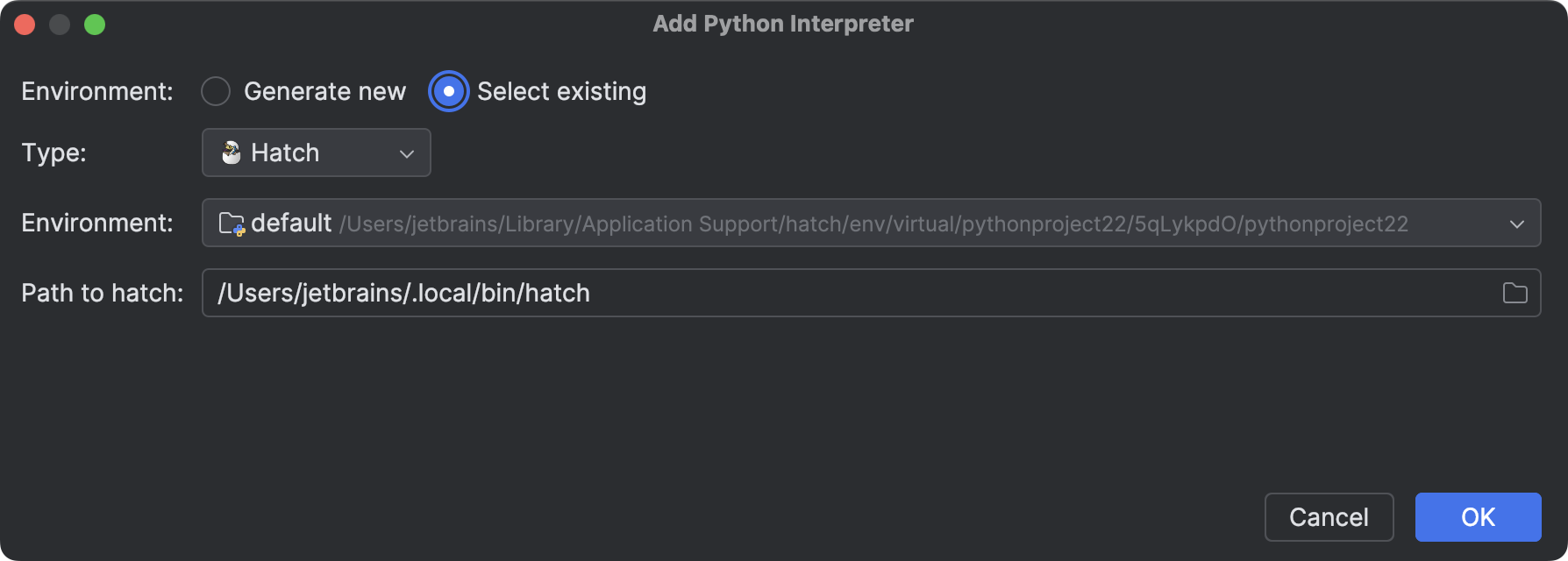Click the gray pythonproject22 environment path text
The width and height of the screenshot is (1568, 561).
click(873, 224)
